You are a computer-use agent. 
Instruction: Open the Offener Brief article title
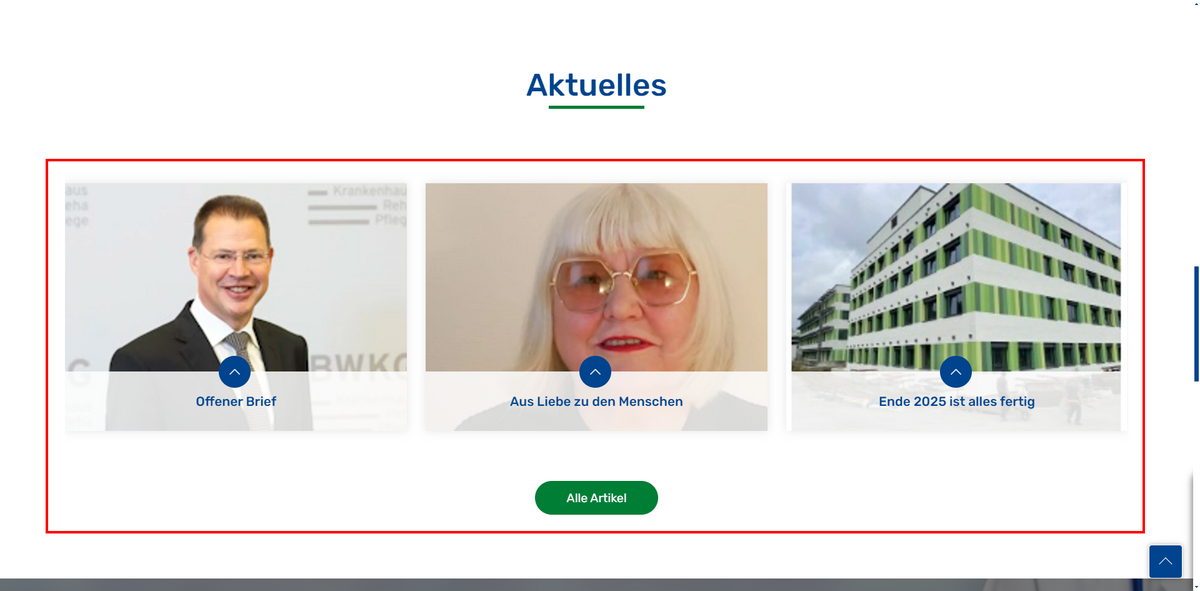point(236,401)
